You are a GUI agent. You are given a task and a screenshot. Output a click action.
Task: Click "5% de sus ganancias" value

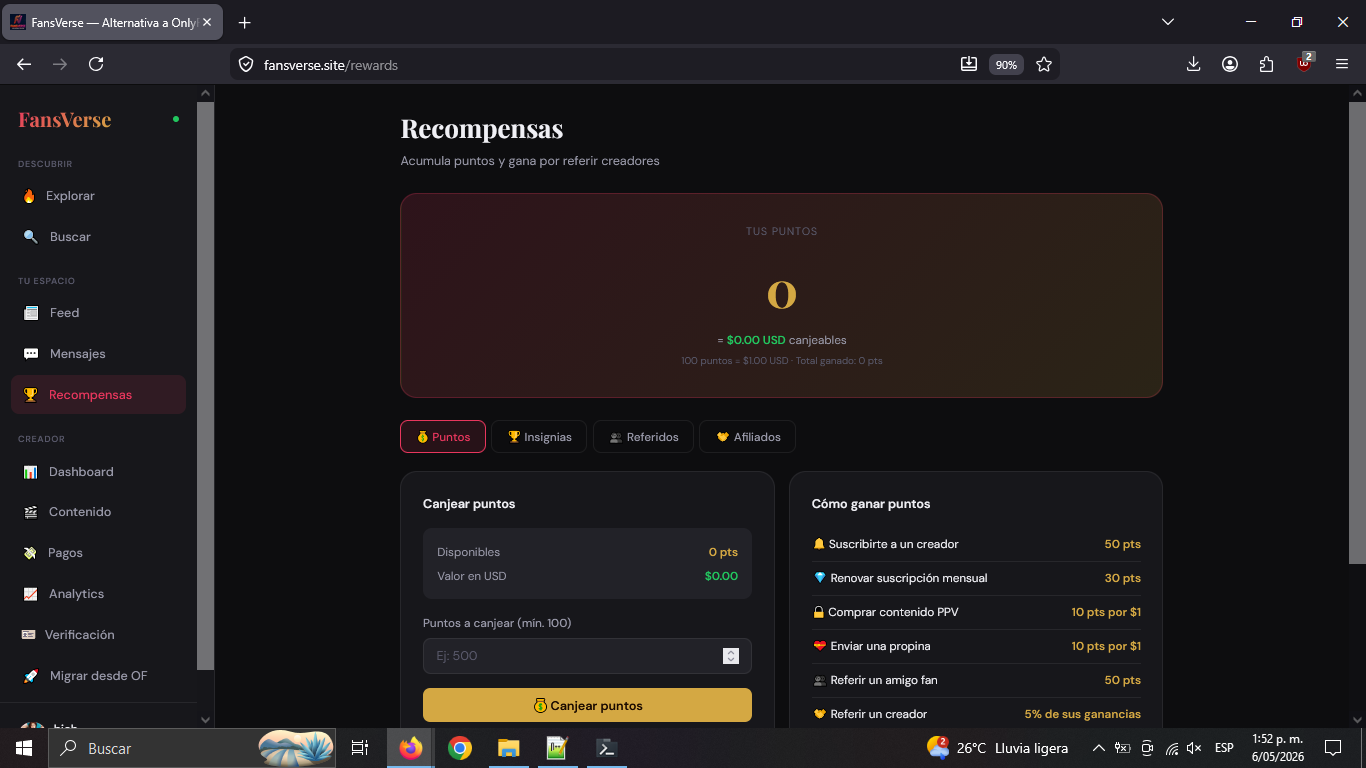pos(1082,714)
